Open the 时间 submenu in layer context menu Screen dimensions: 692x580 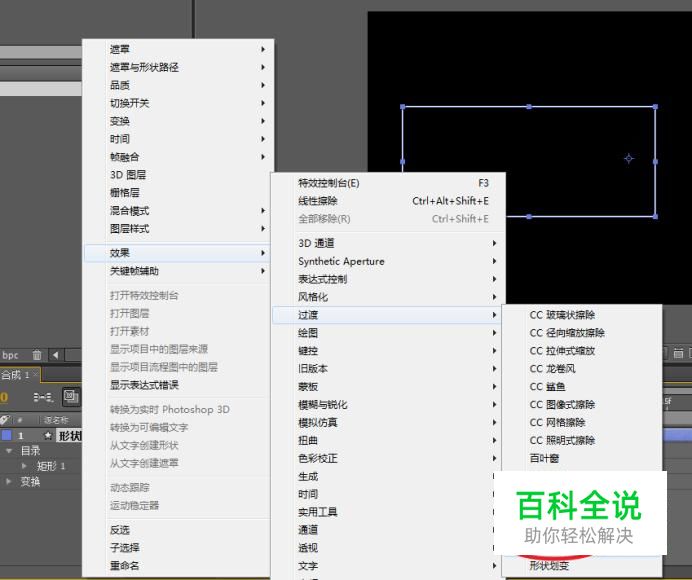click(178, 139)
